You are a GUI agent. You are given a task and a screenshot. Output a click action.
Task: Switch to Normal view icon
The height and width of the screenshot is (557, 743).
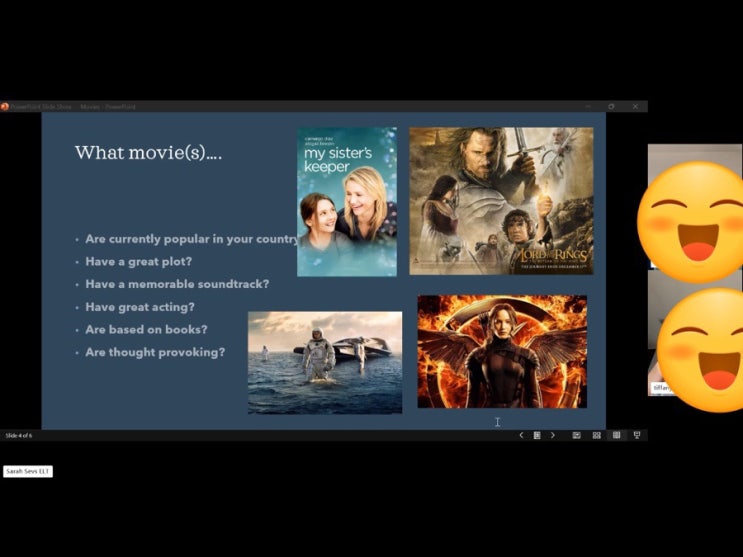576,435
